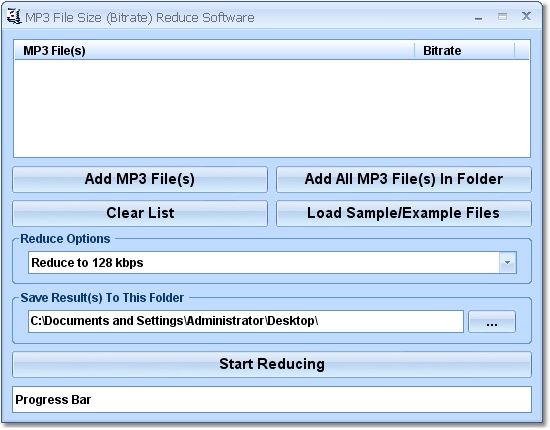Click inside the empty MP3 file list
The width and height of the screenshot is (550, 430).
pos(272,108)
